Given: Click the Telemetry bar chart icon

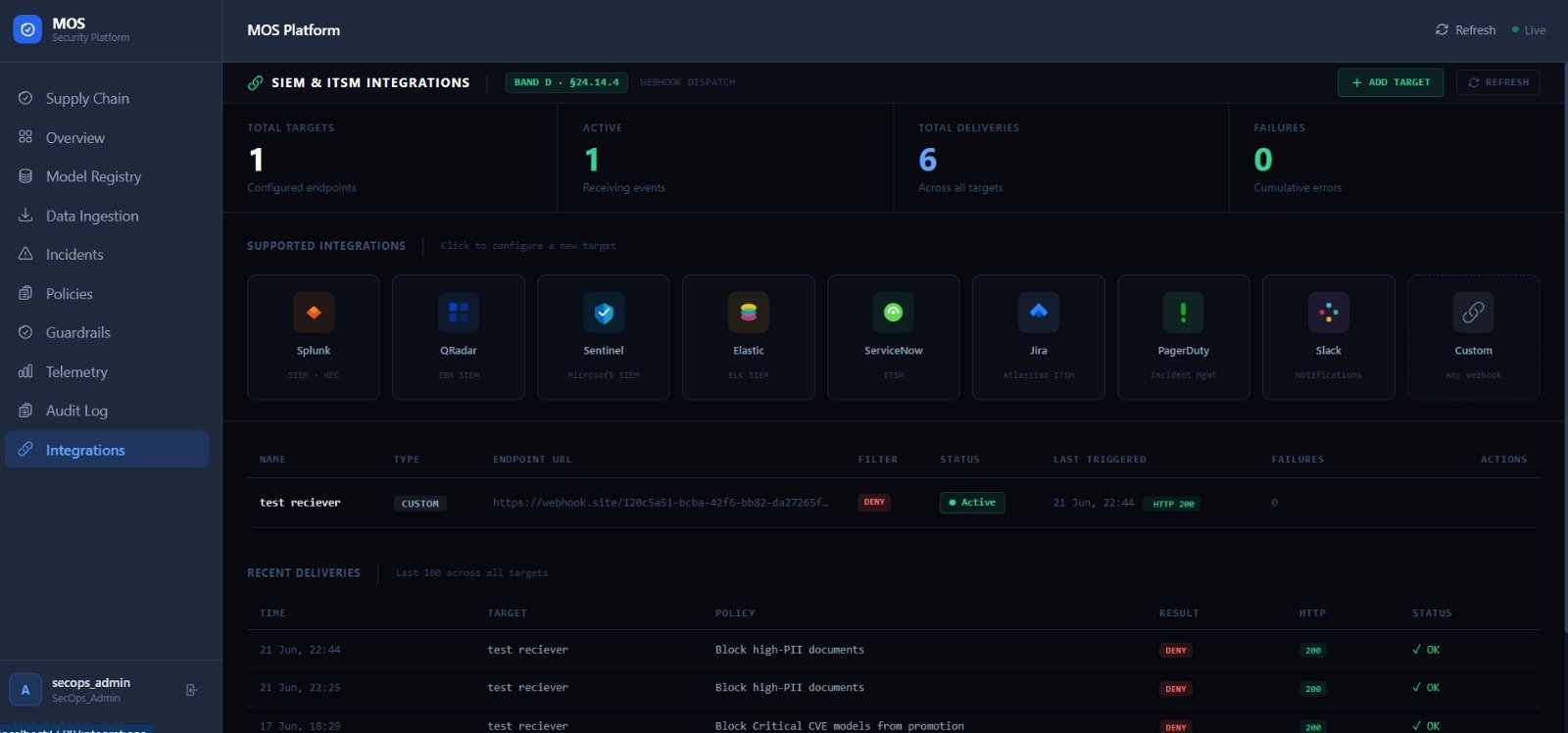Looking at the screenshot, I should coord(25,371).
